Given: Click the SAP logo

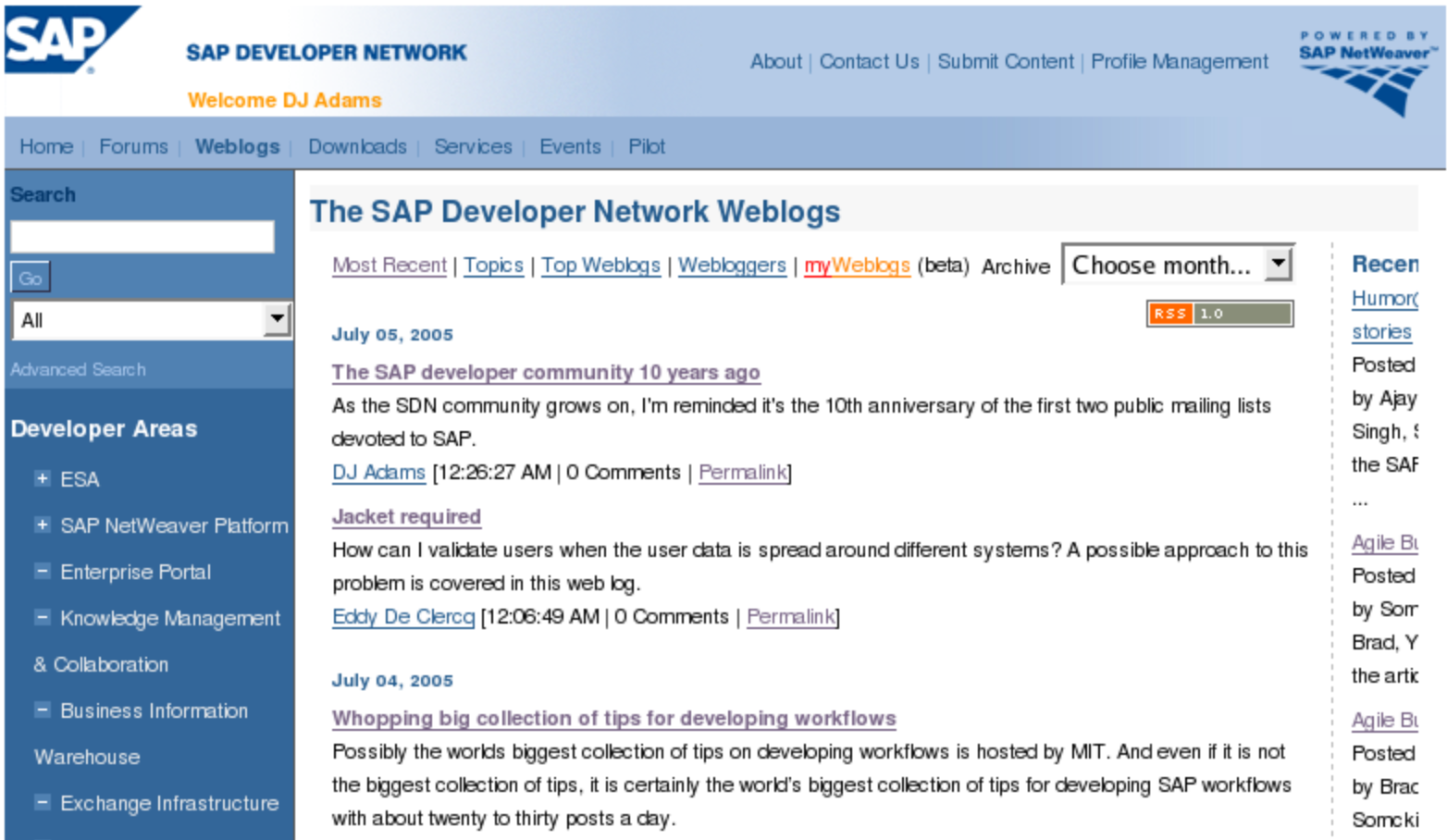Looking at the screenshot, I should 70,41.
